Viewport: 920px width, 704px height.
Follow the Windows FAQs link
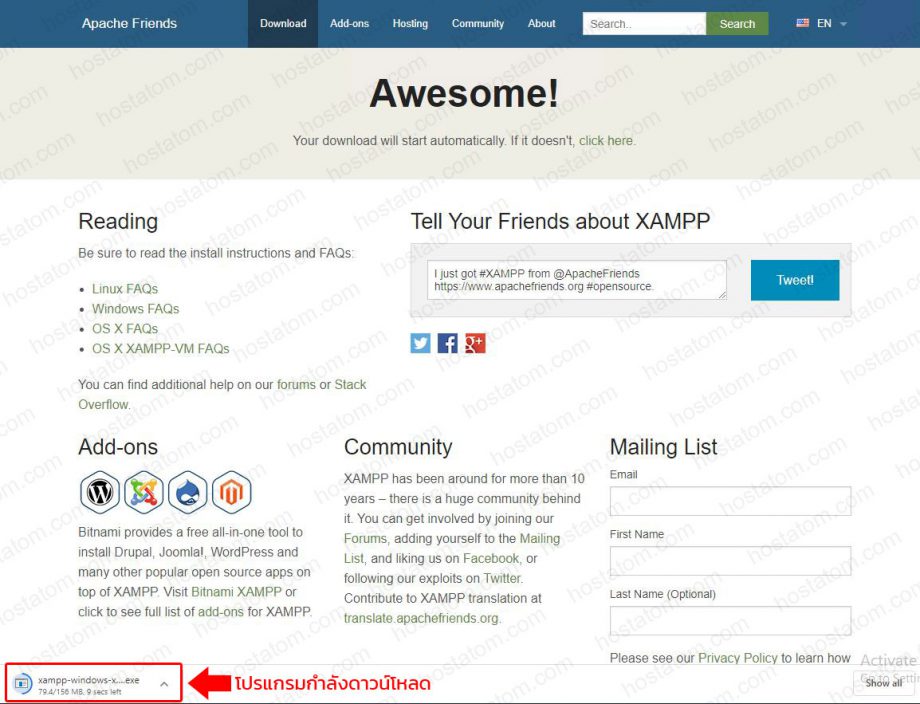click(x=135, y=308)
